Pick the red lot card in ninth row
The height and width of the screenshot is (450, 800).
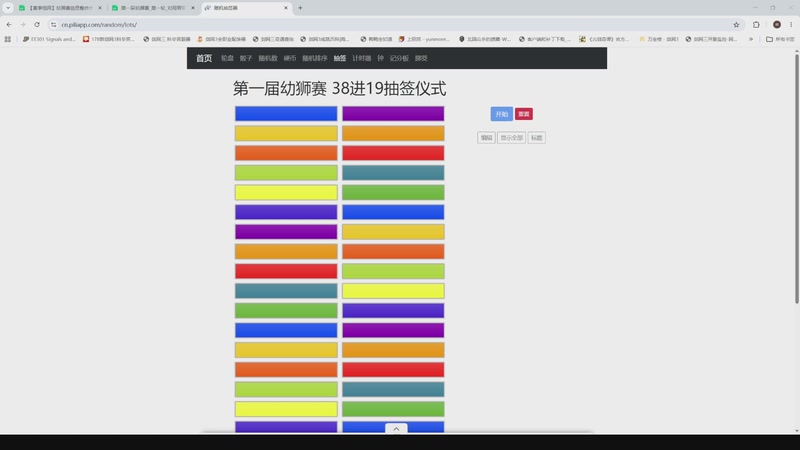[286, 271]
